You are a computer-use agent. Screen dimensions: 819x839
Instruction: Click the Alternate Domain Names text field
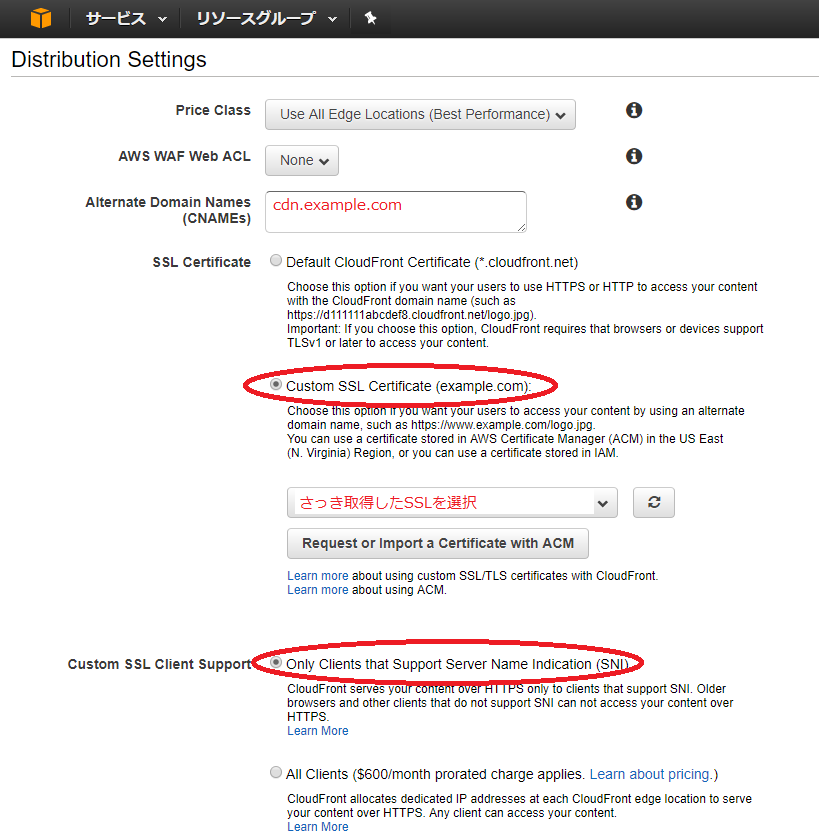coord(396,212)
